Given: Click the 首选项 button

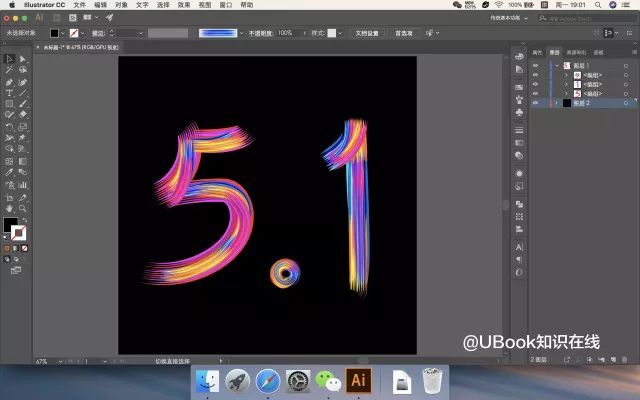Looking at the screenshot, I should pos(404,33).
